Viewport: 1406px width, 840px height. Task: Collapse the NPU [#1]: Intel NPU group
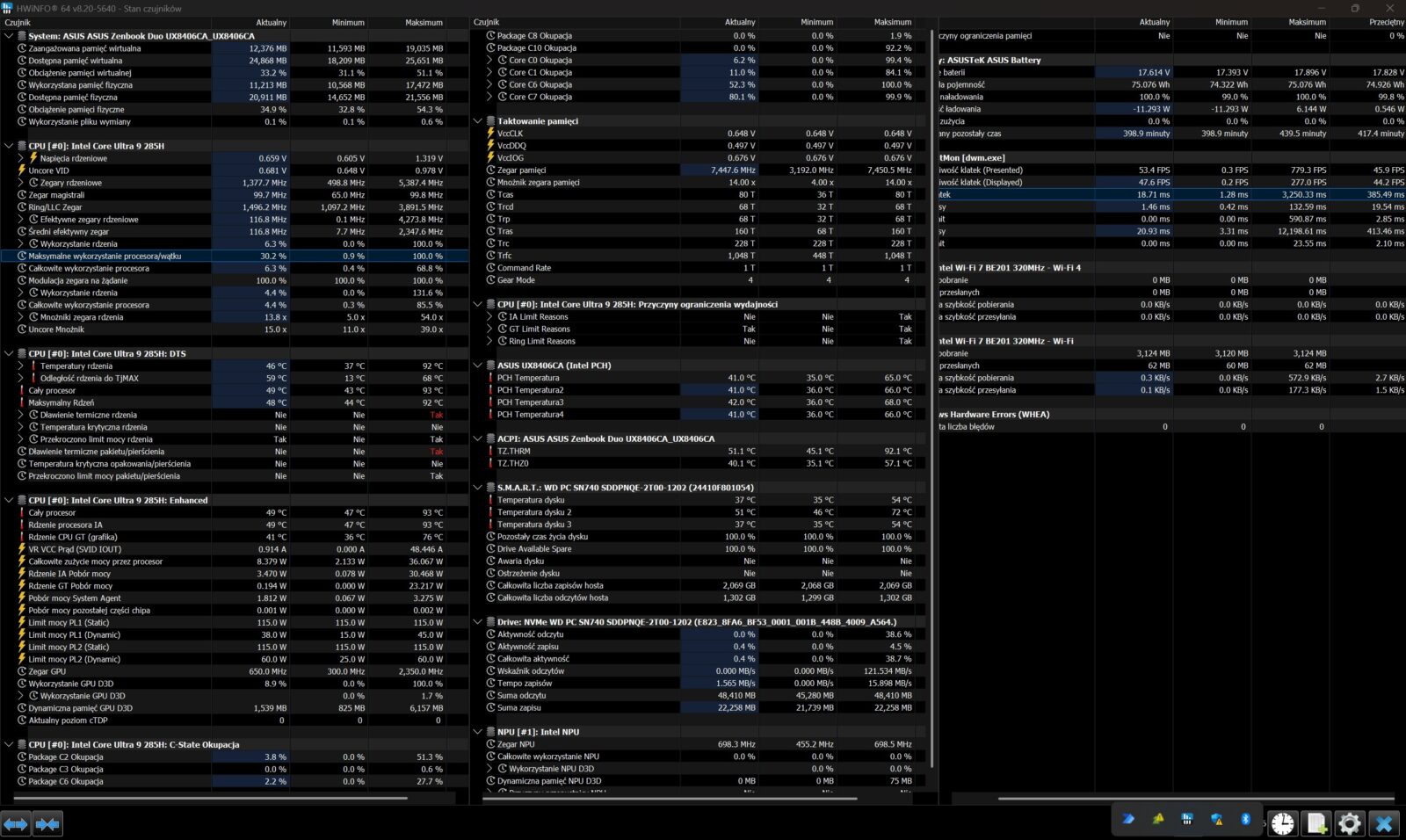(478, 732)
